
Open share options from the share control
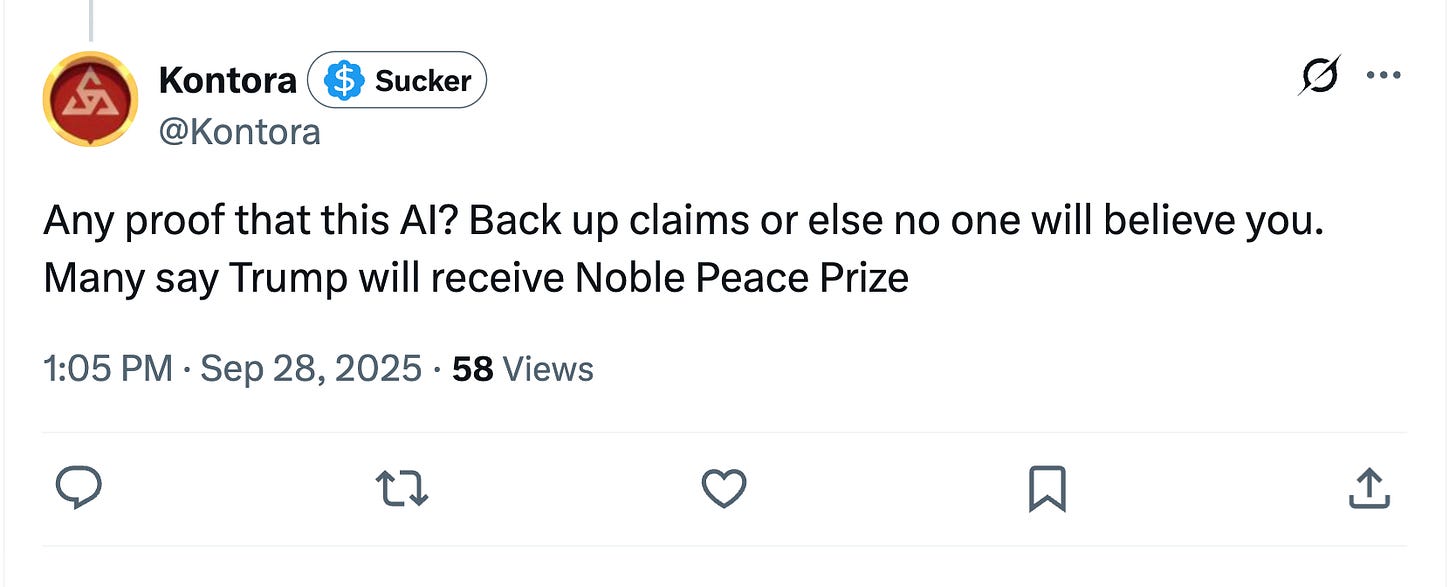coord(1370,488)
